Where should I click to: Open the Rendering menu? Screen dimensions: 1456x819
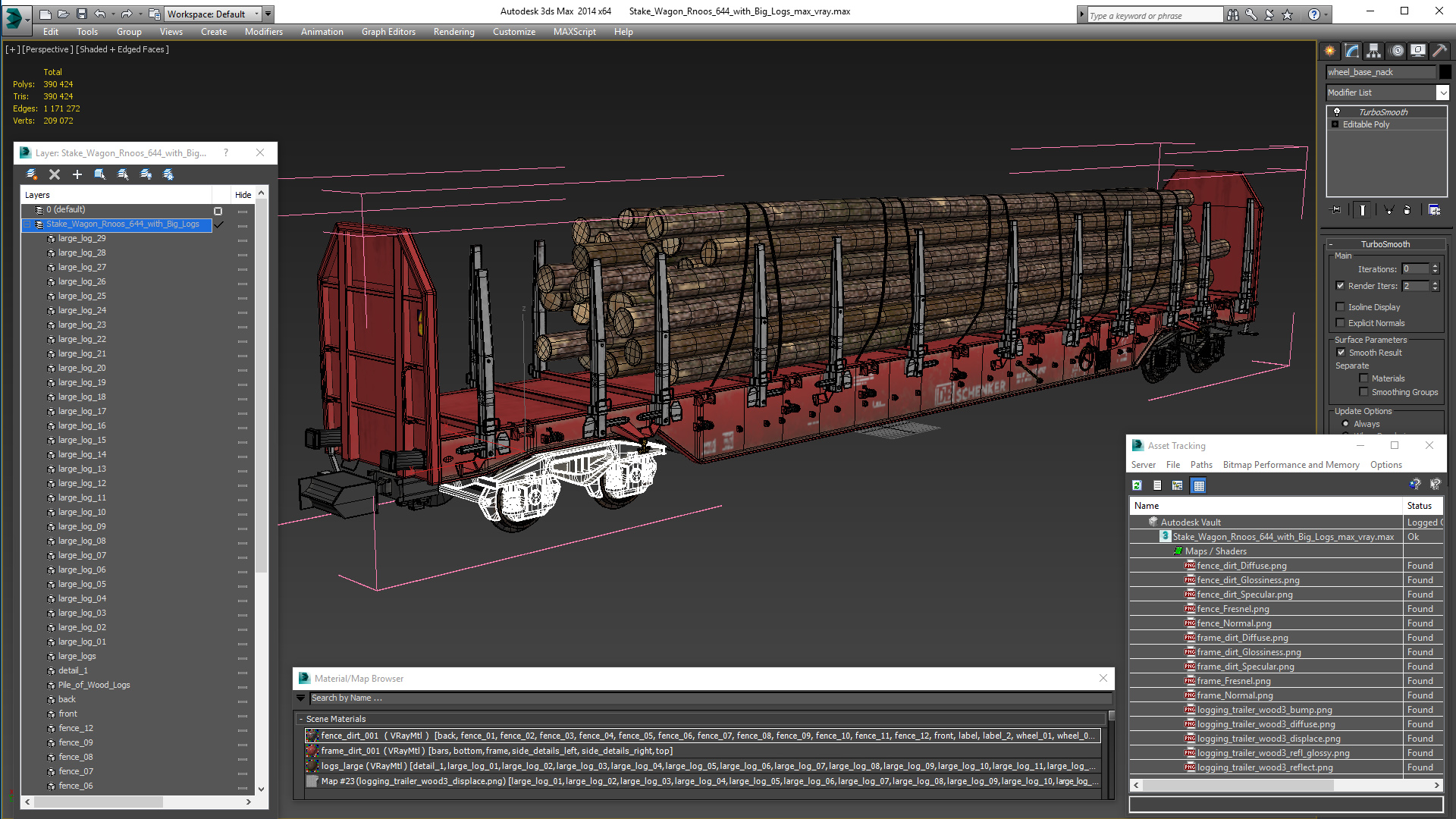453,32
